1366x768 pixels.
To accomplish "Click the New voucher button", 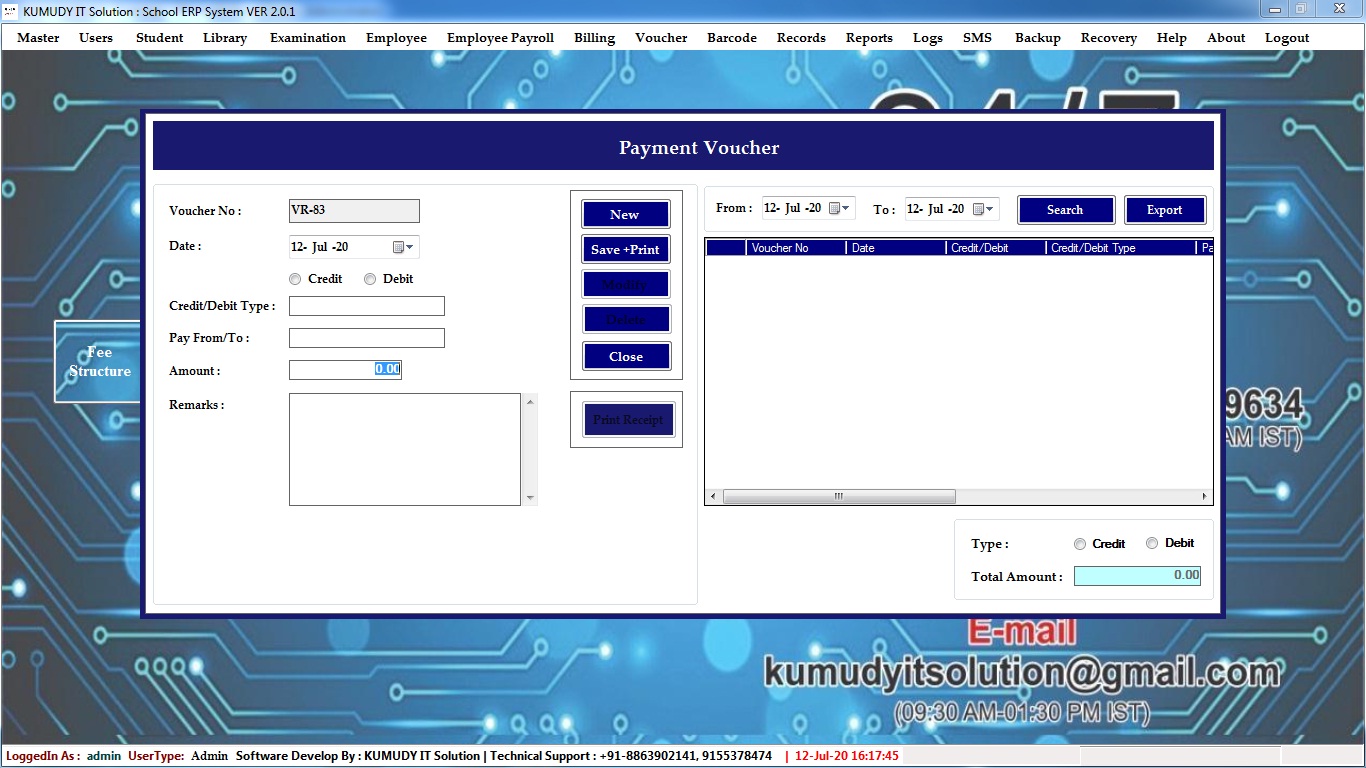I will click(x=625, y=214).
